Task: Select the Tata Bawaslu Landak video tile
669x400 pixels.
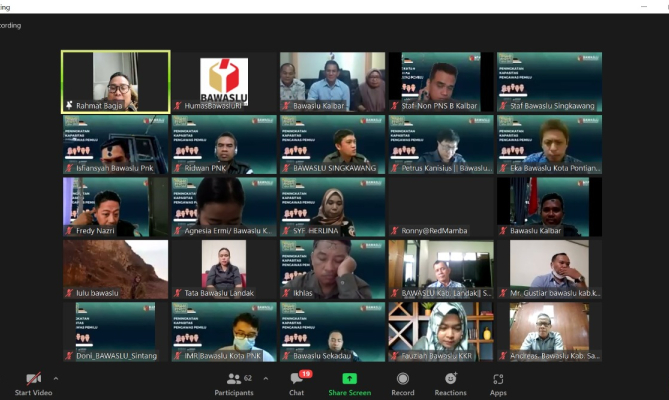Action: [223, 268]
